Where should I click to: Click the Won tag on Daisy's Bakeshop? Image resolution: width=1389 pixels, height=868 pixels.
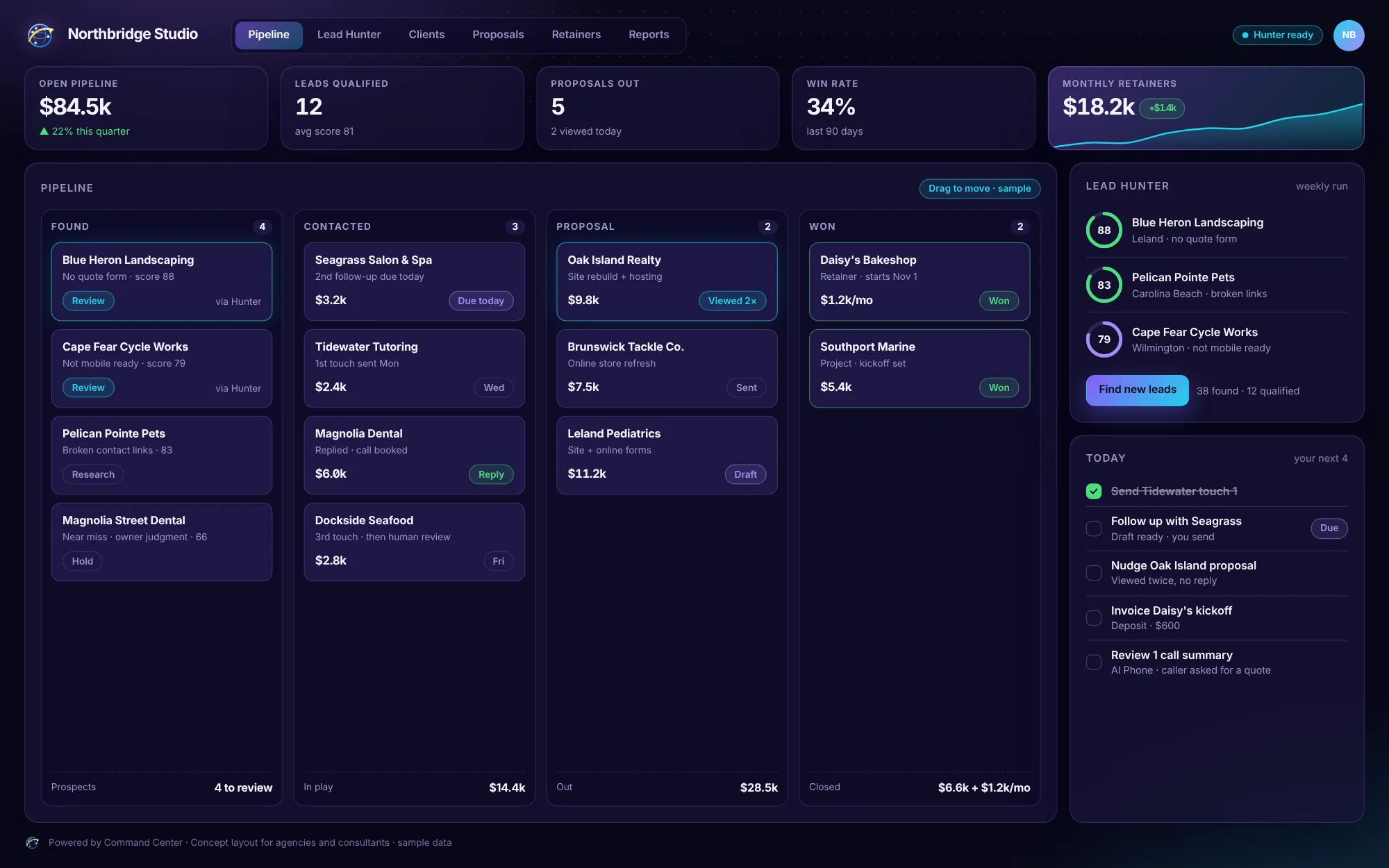pyautogui.click(x=999, y=301)
